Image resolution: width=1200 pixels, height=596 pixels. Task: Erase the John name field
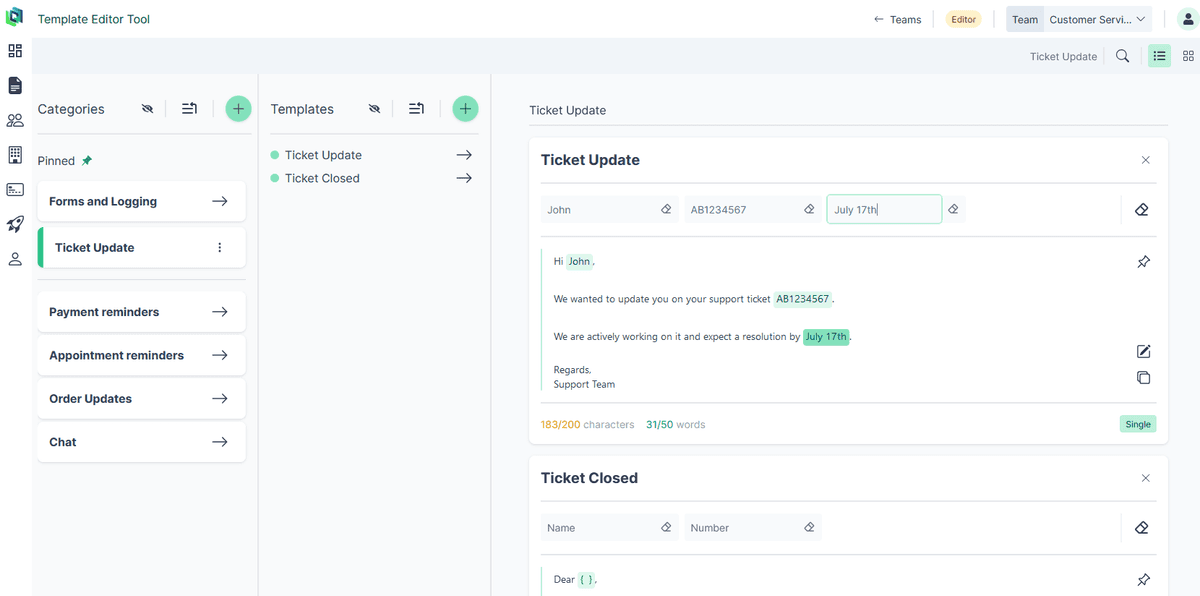click(666, 210)
